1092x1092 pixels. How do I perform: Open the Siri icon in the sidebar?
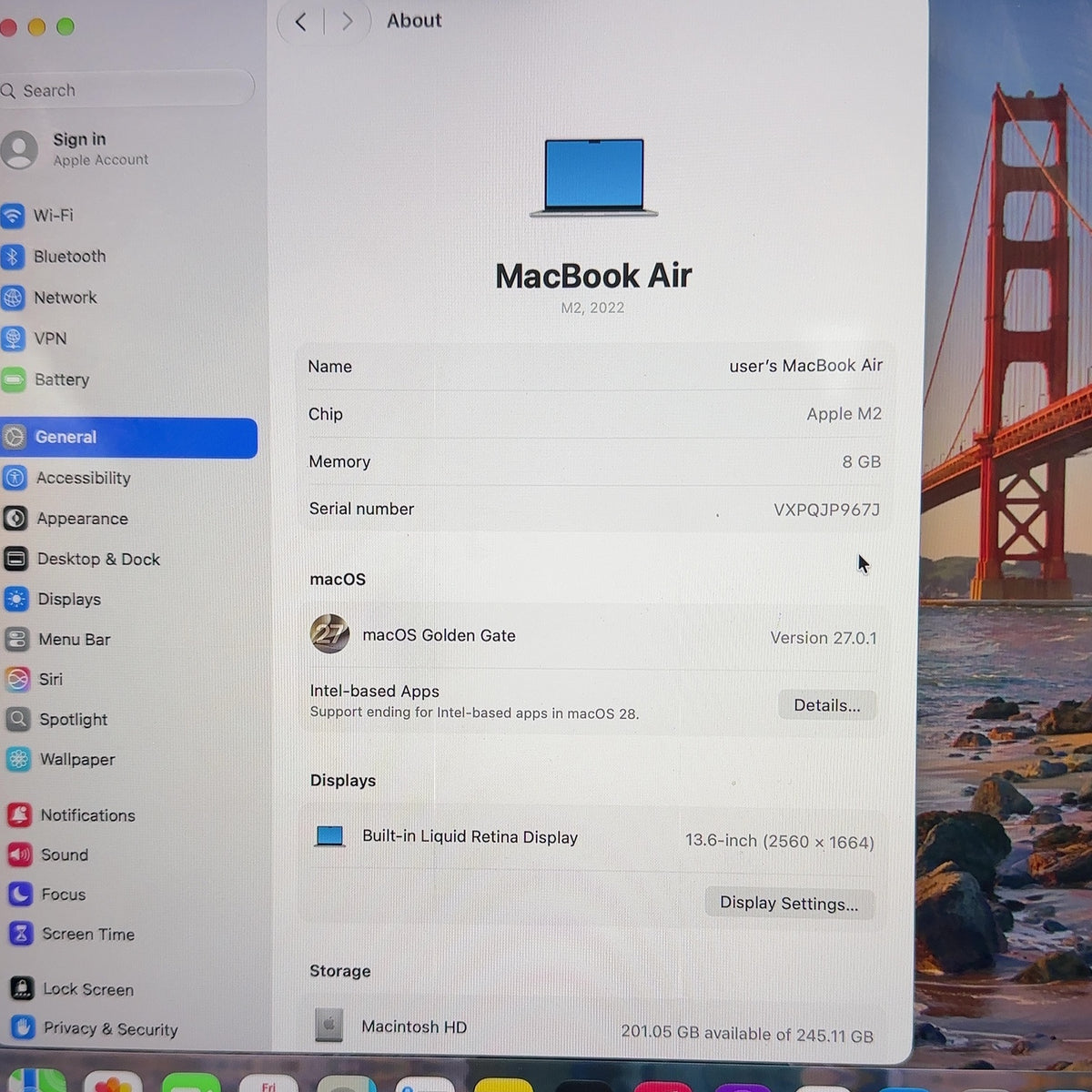tap(17, 679)
